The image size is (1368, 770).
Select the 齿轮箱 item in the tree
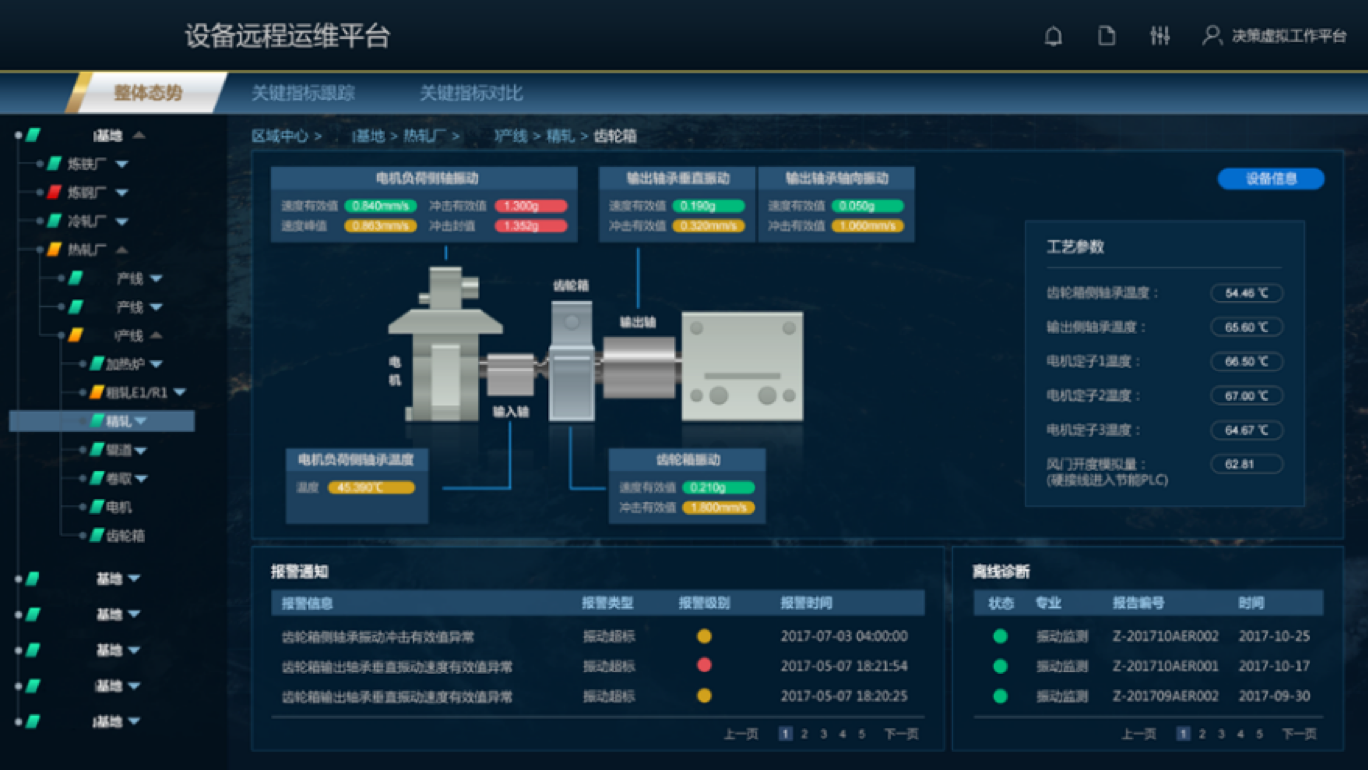click(x=126, y=536)
